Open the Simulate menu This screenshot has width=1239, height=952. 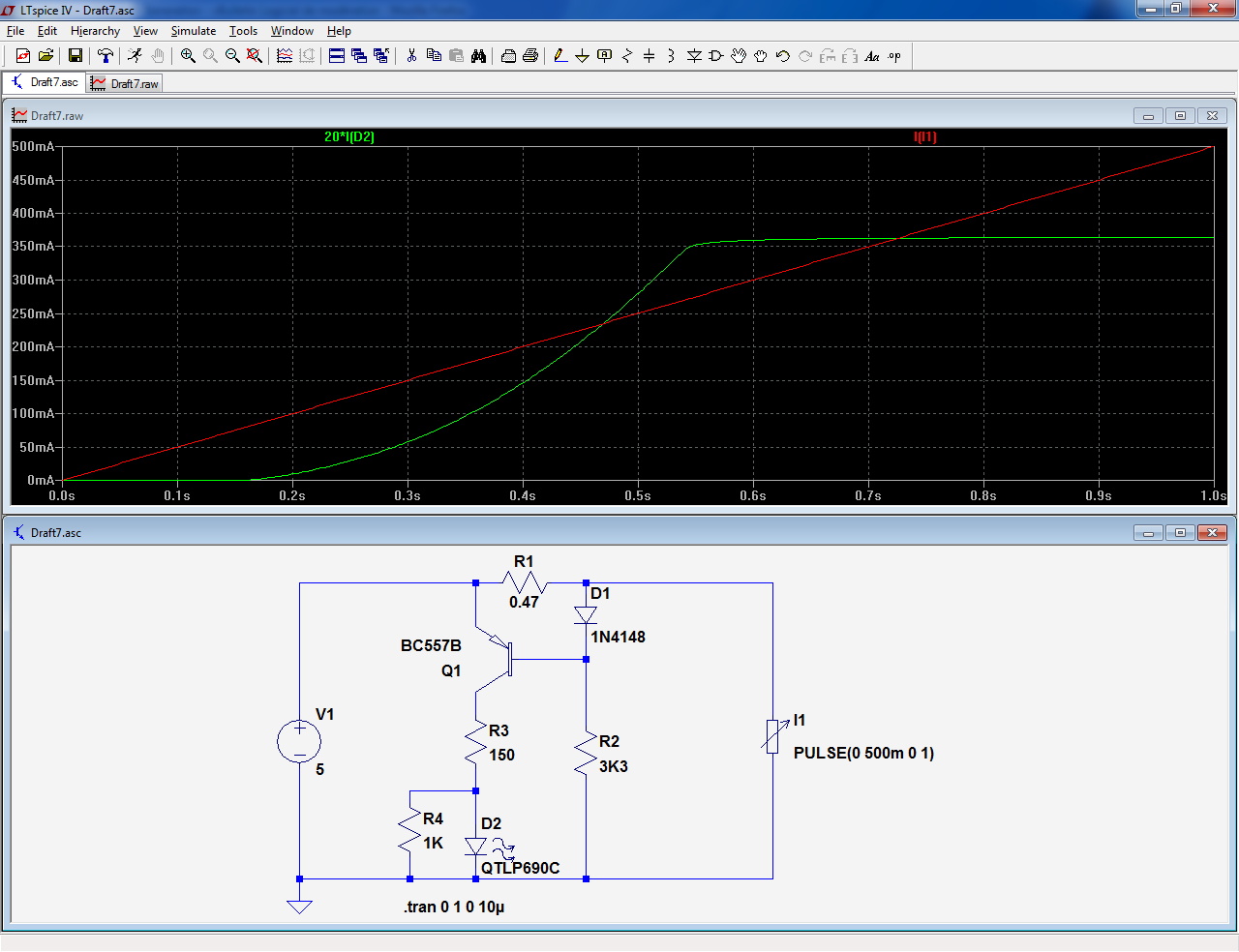[x=193, y=31]
